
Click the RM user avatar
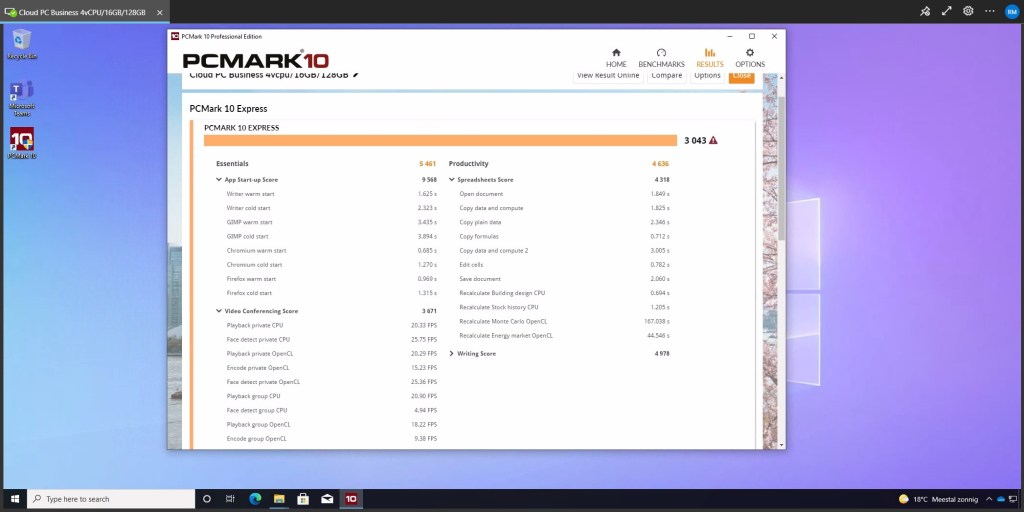click(1012, 11)
